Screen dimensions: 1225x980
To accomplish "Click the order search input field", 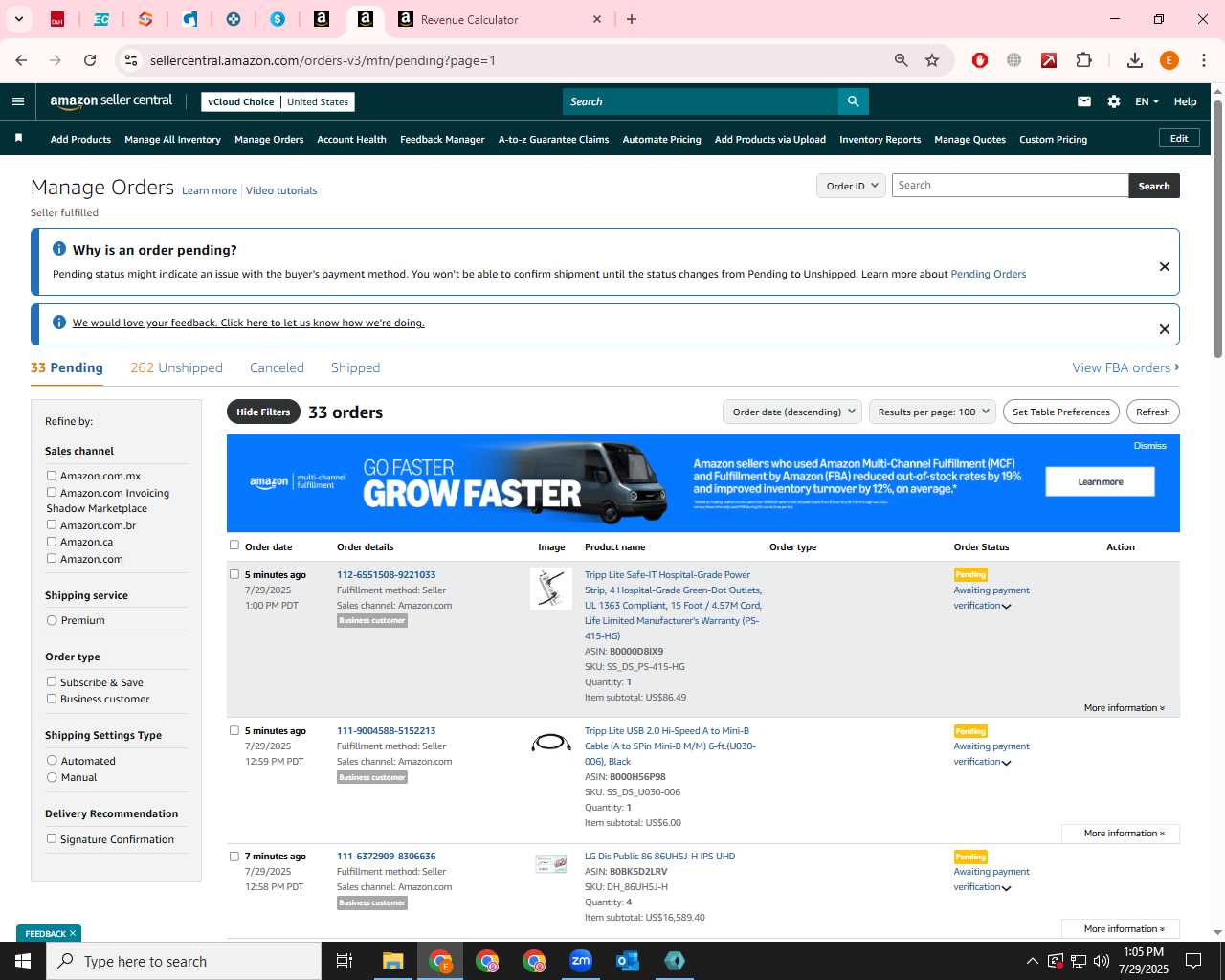I will (x=1010, y=186).
